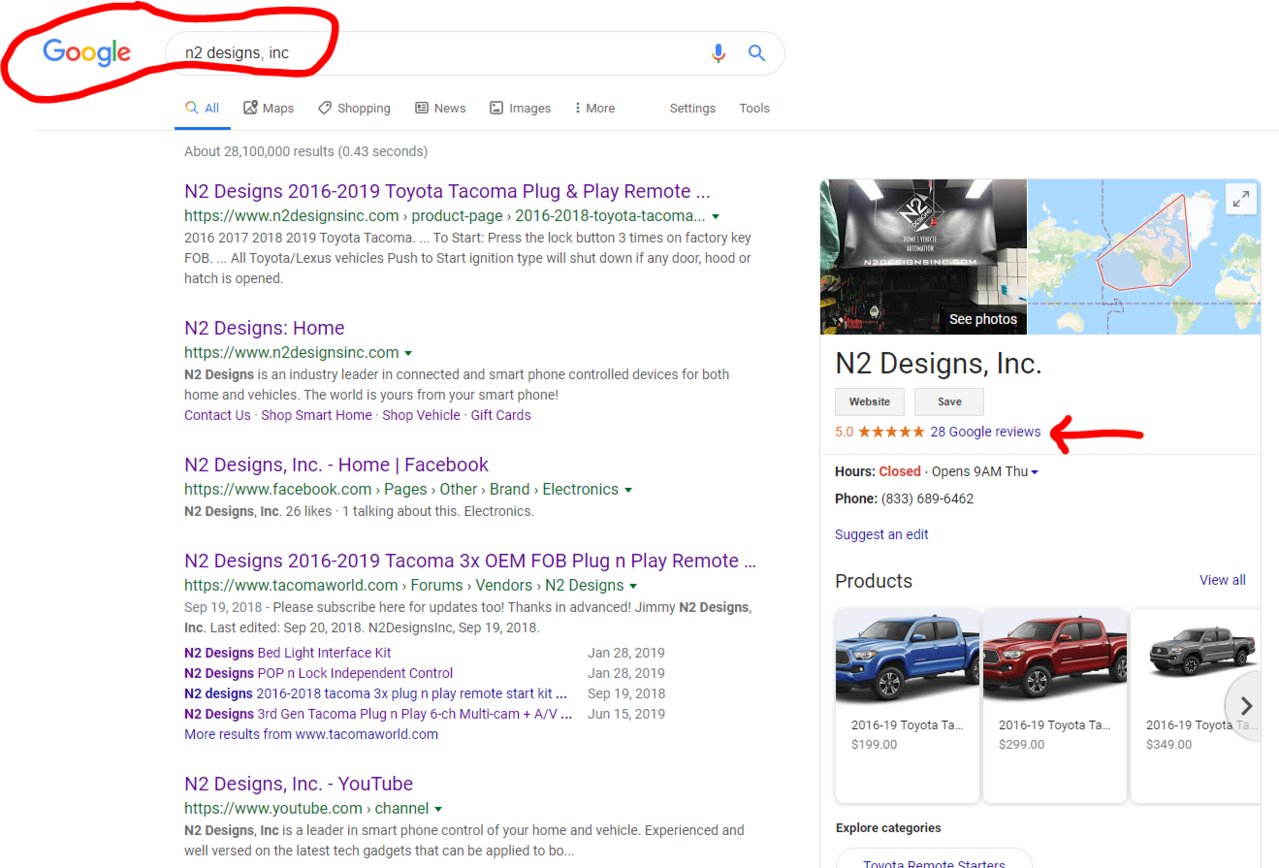Click the service area map thumbnail
1279x868 pixels.
(1144, 257)
